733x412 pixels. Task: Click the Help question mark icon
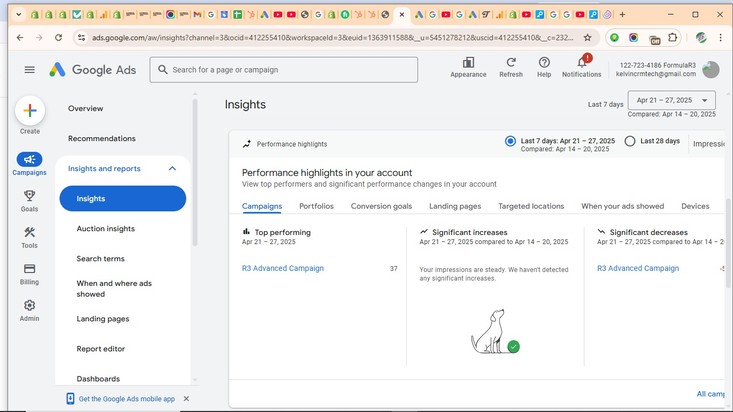pyautogui.click(x=544, y=63)
